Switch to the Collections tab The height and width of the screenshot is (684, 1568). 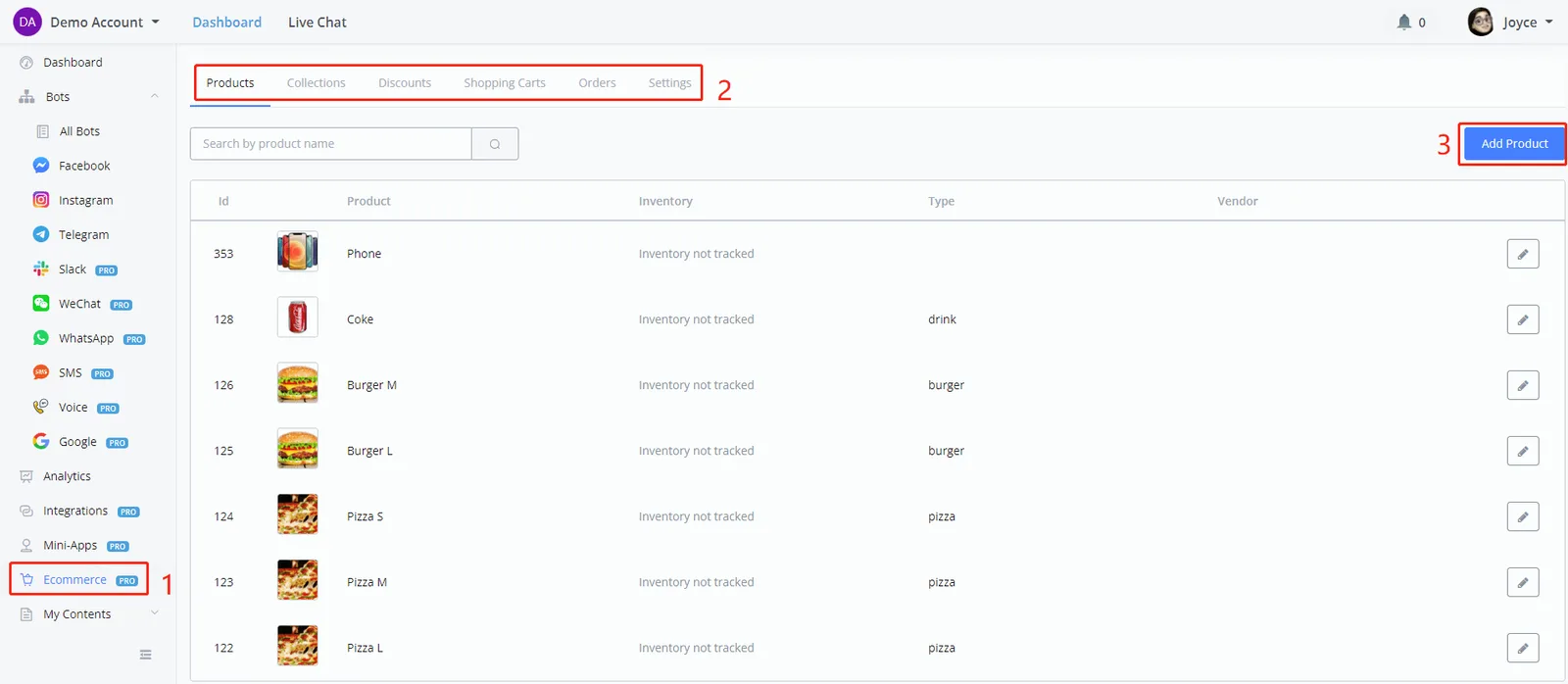(316, 83)
